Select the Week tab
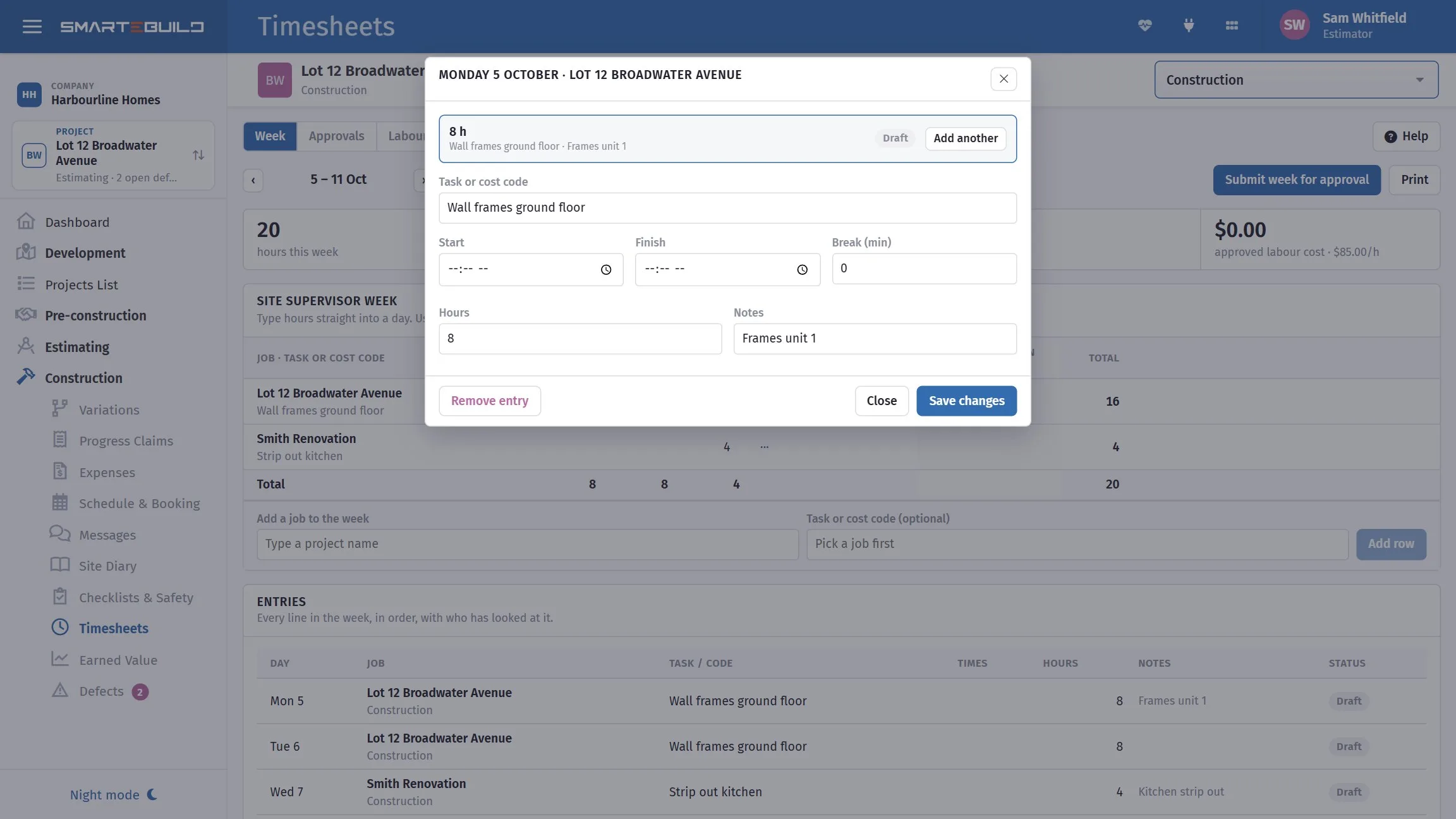Viewport: 1456px width, 819px height. pos(270,136)
